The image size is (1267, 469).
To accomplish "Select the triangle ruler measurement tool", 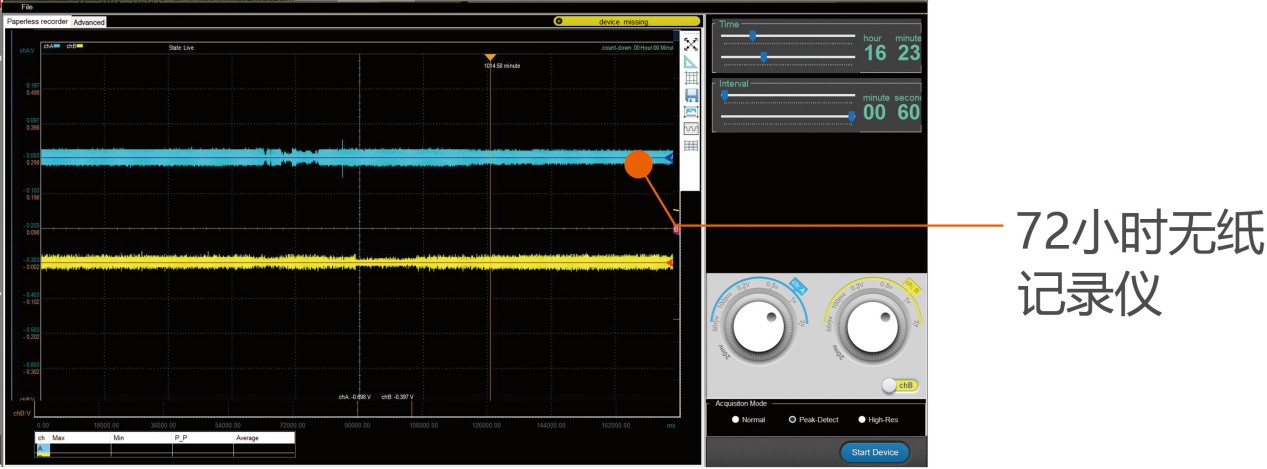I will 690,61.
